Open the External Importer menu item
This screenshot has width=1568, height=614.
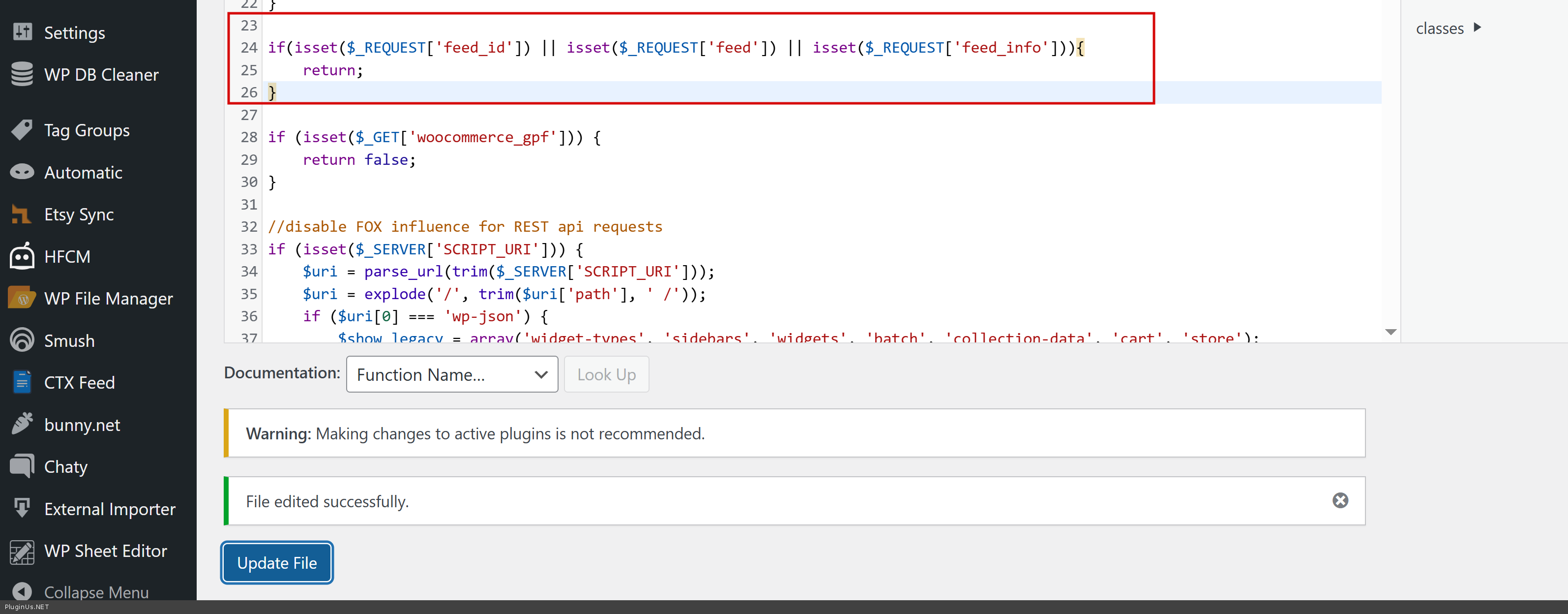[110, 509]
